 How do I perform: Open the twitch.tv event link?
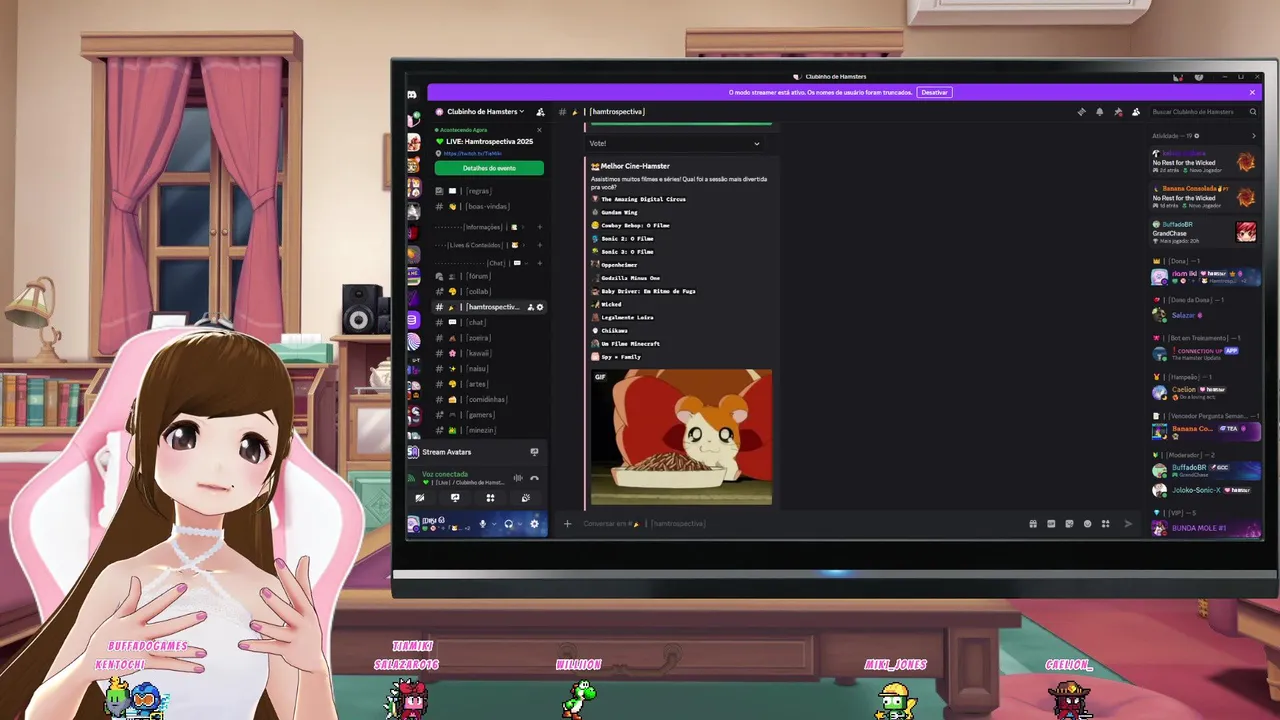(x=472, y=153)
